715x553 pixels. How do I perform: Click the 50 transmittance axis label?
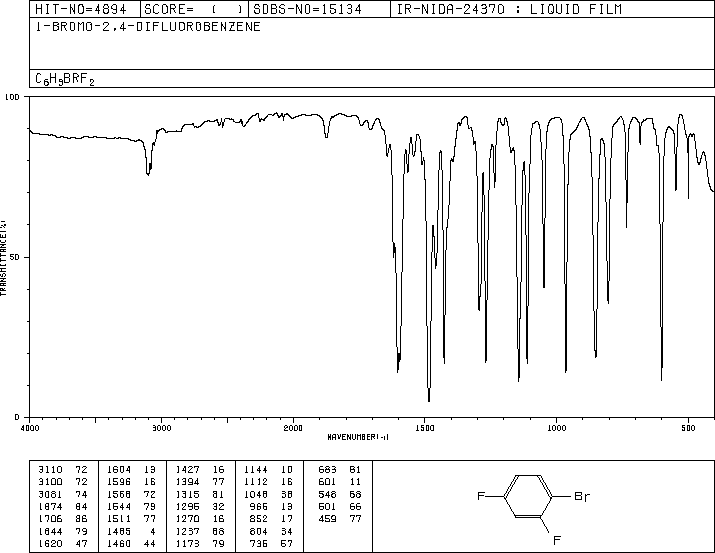coord(15,257)
